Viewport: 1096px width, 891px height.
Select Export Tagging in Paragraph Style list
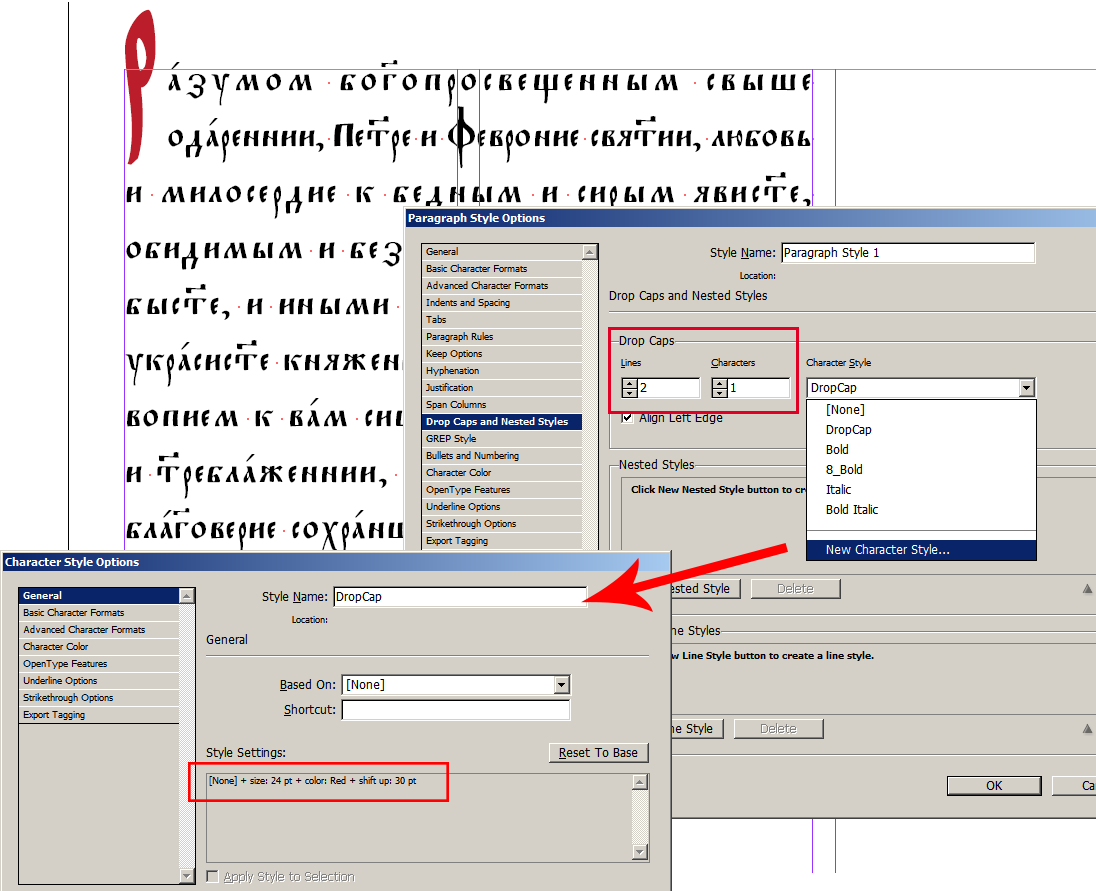502,541
